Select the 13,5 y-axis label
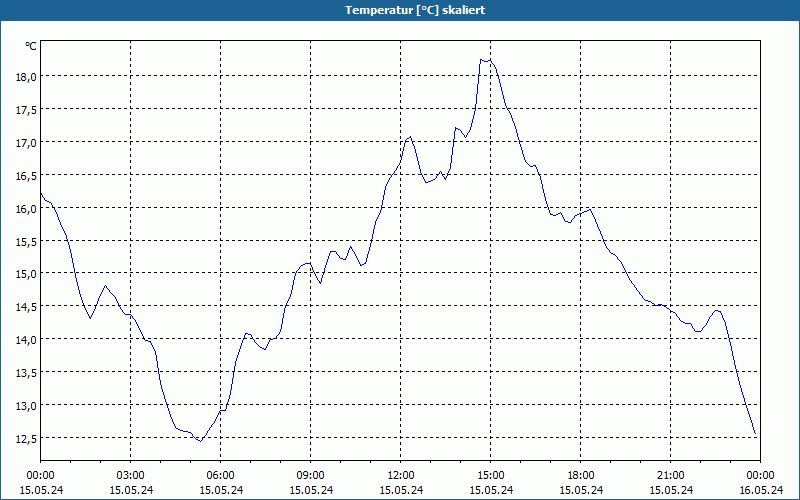800x500 pixels. (x=27, y=372)
